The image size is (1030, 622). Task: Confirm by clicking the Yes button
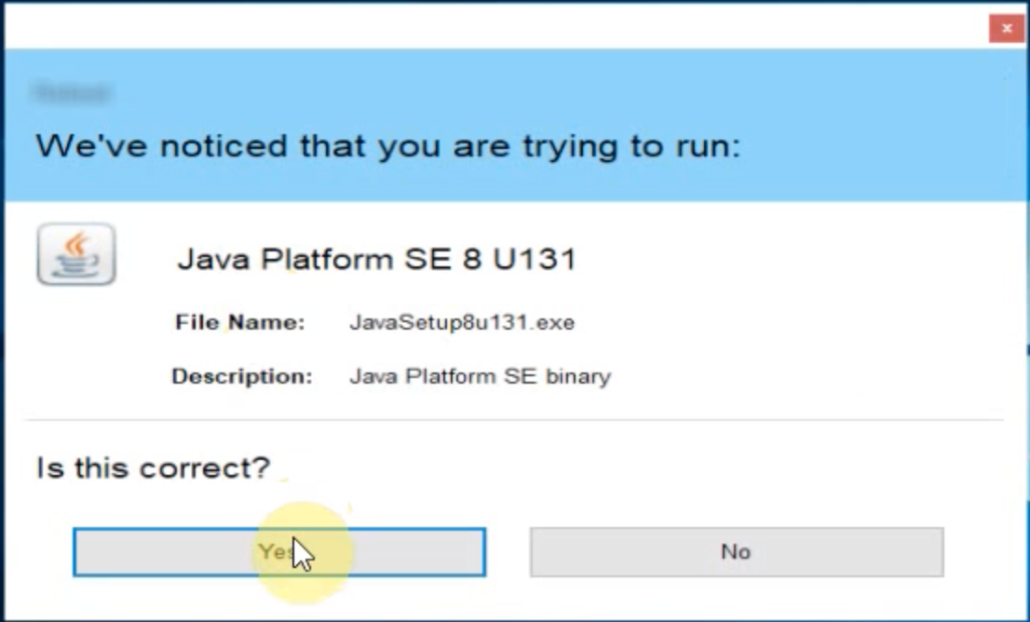(x=280, y=552)
